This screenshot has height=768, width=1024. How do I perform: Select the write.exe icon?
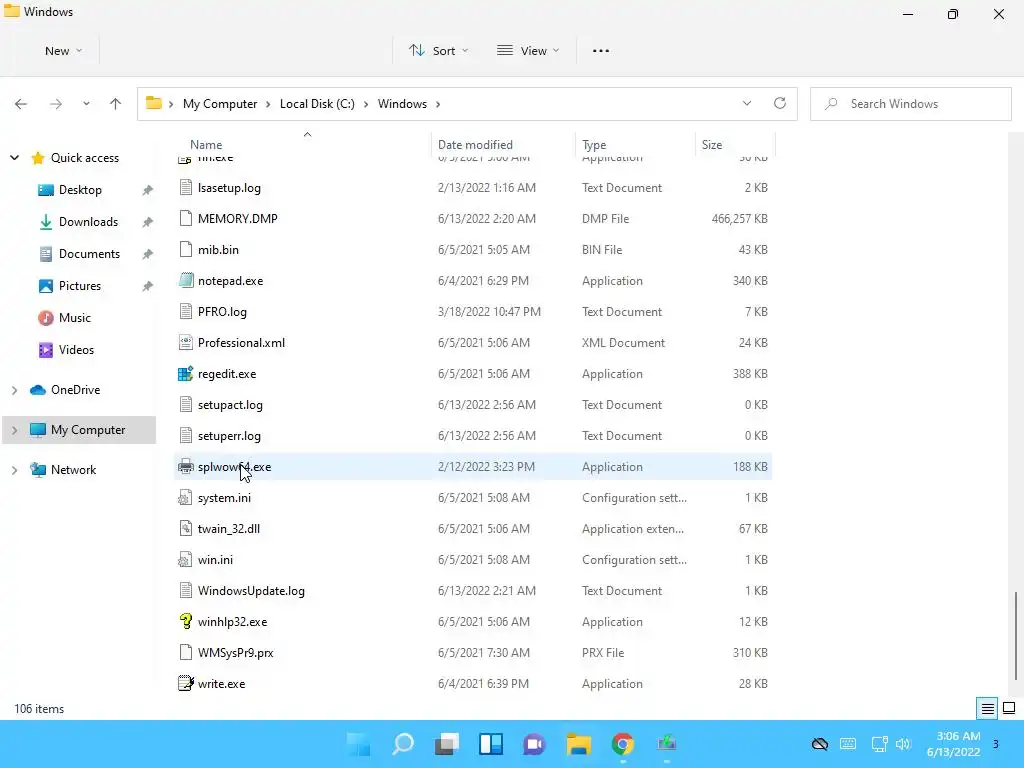(x=185, y=684)
